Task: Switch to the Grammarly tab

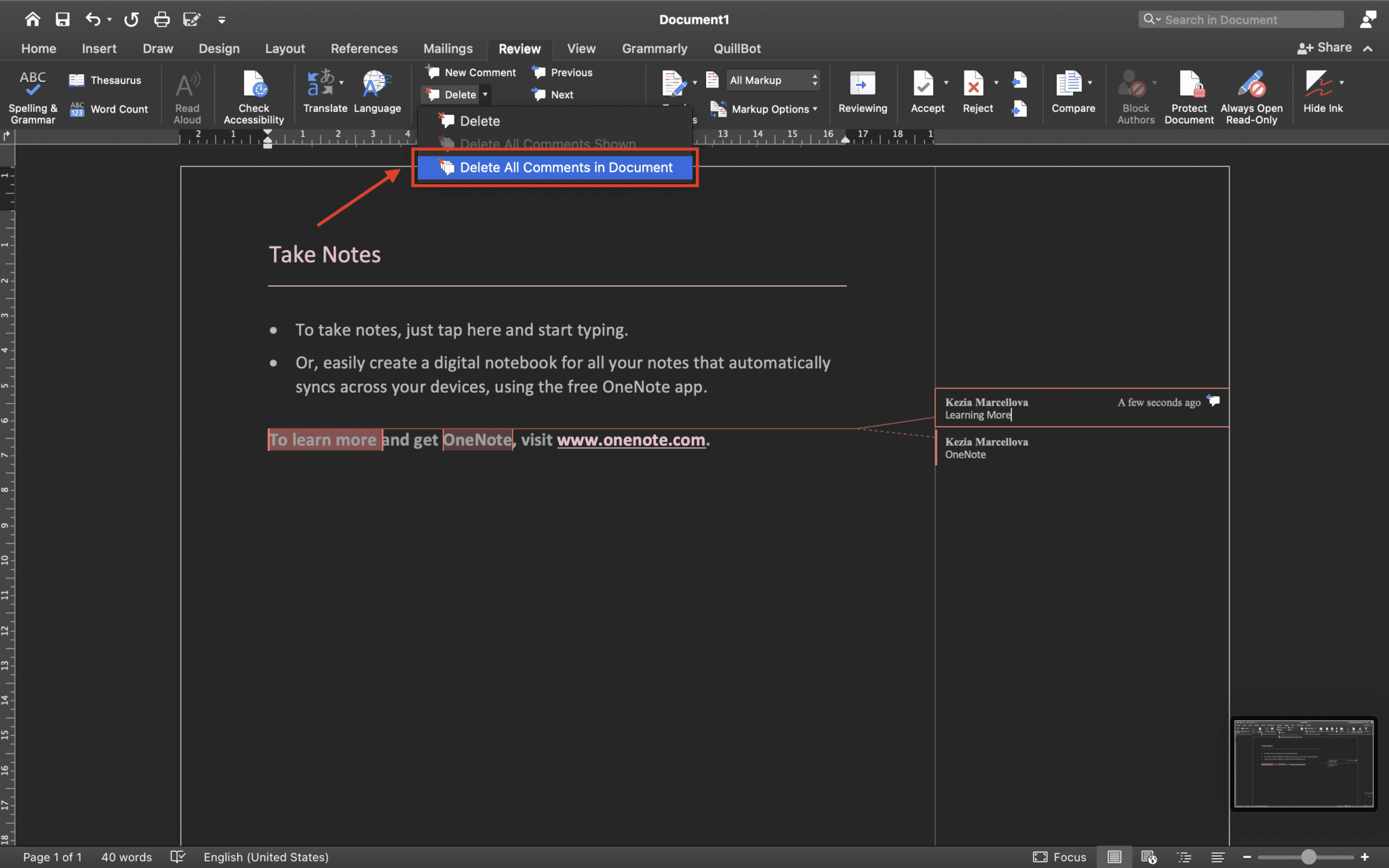Action: [x=654, y=48]
